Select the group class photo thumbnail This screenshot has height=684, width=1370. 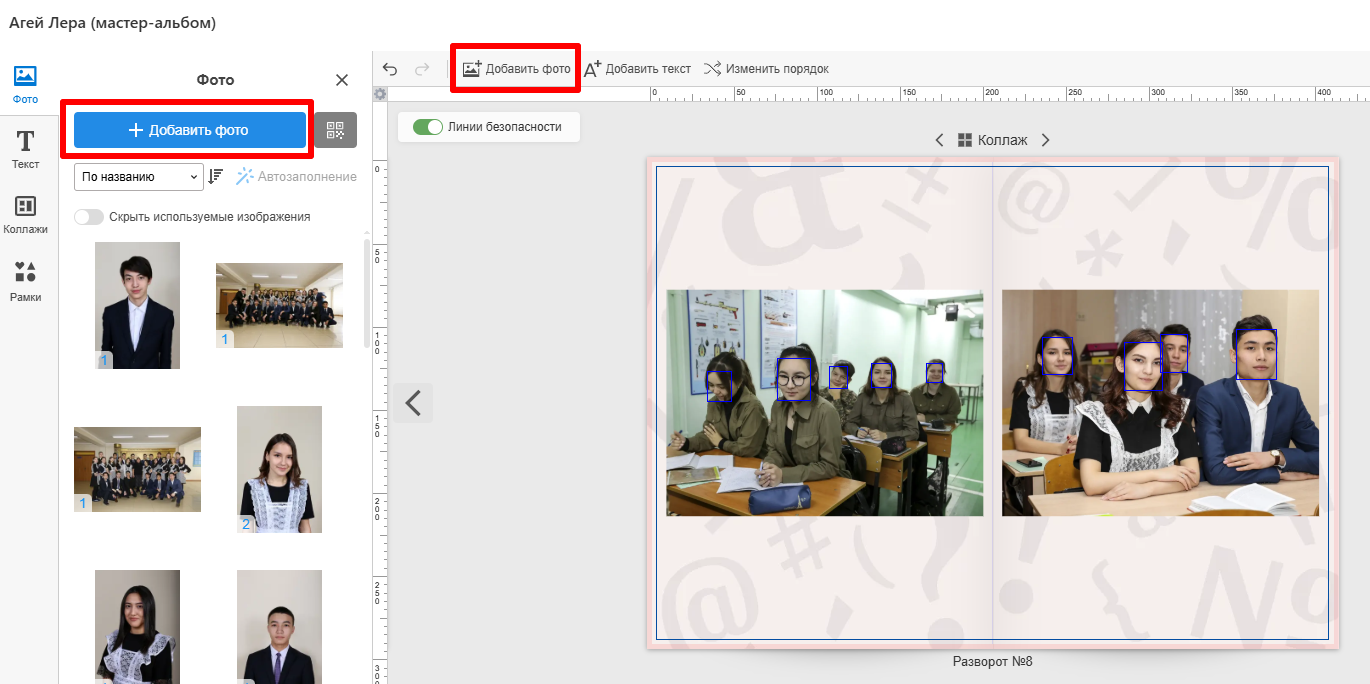279,304
